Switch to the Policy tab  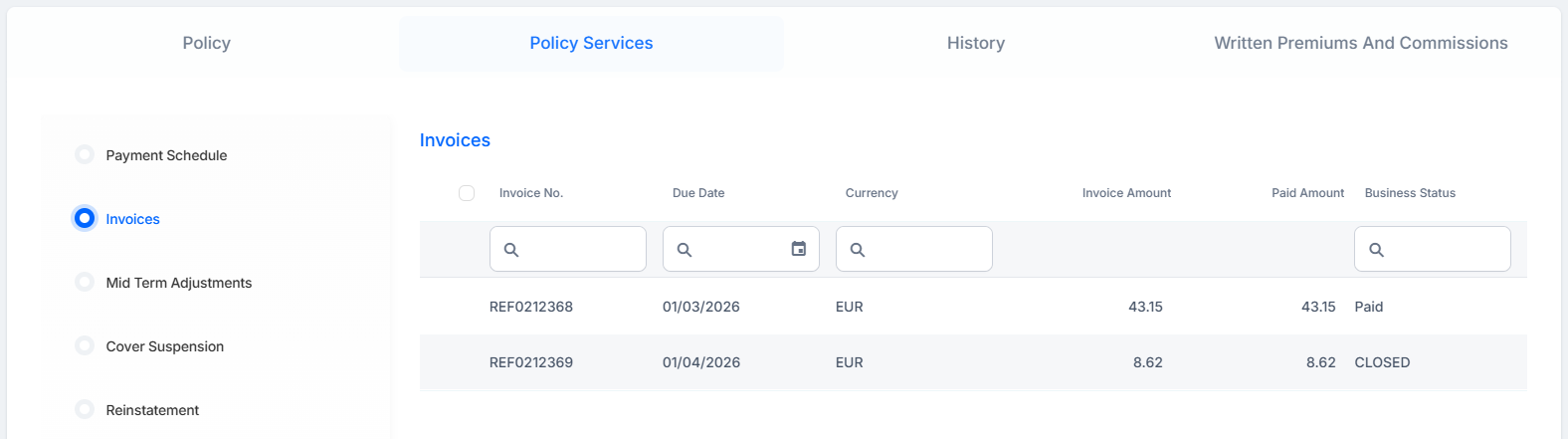pos(207,43)
